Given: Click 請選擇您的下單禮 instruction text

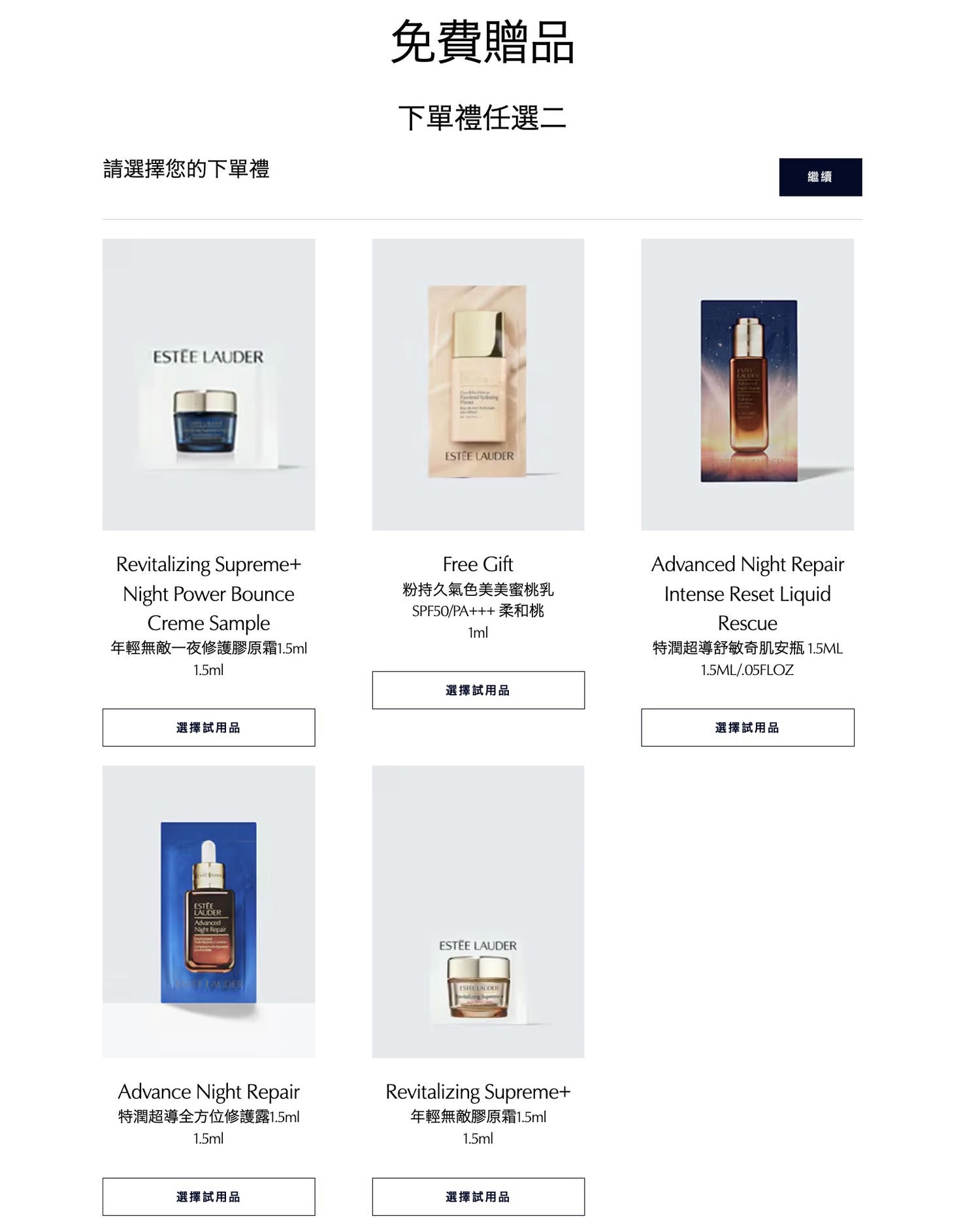Looking at the screenshot, I should coord(186,169).
